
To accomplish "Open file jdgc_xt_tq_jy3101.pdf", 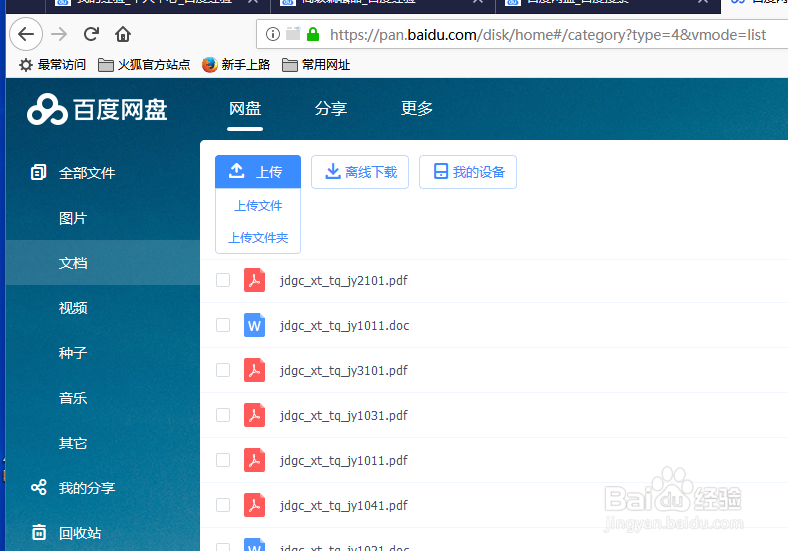I will (x=344, y=371).
